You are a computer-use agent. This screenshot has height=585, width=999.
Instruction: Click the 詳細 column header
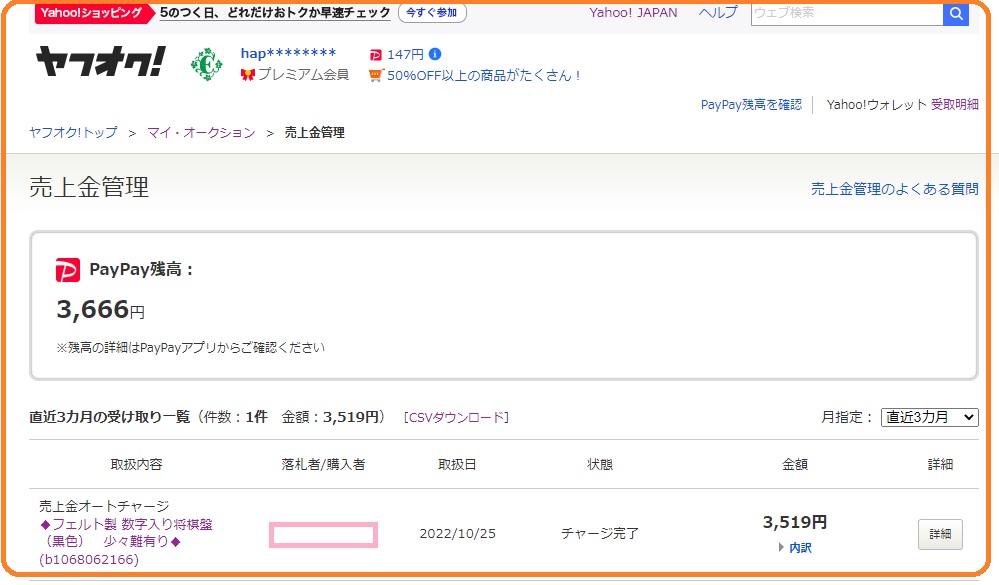coord(940,465)
